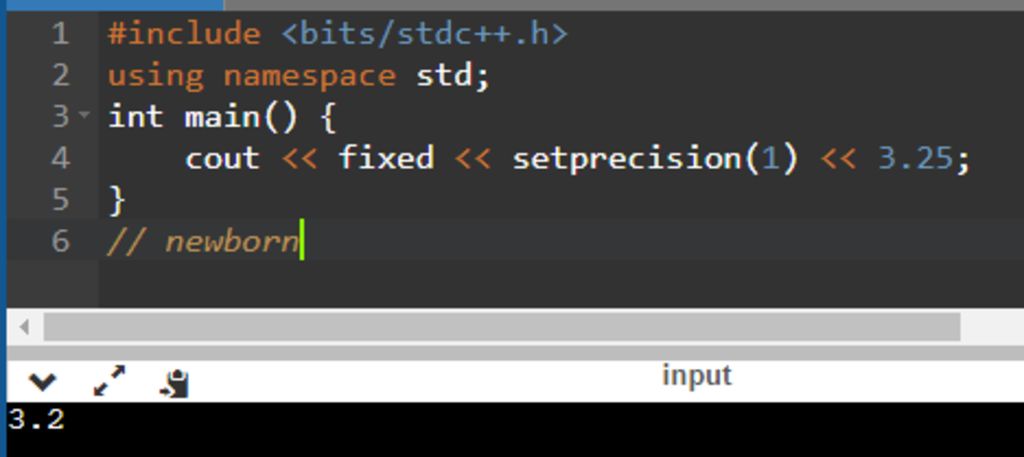
Task: Place cursor on the #include directive
Action: pos(183,34)
